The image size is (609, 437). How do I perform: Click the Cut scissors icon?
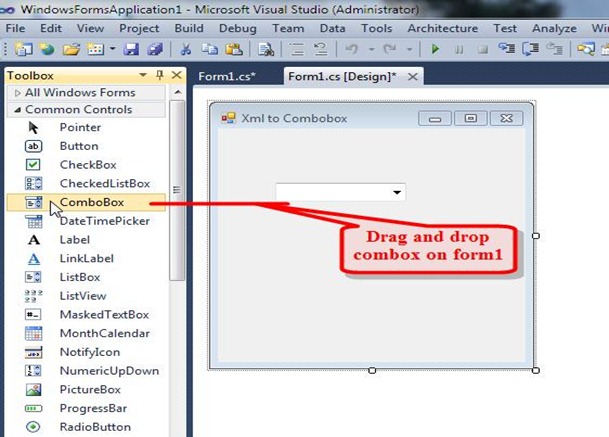coord(186,49)
